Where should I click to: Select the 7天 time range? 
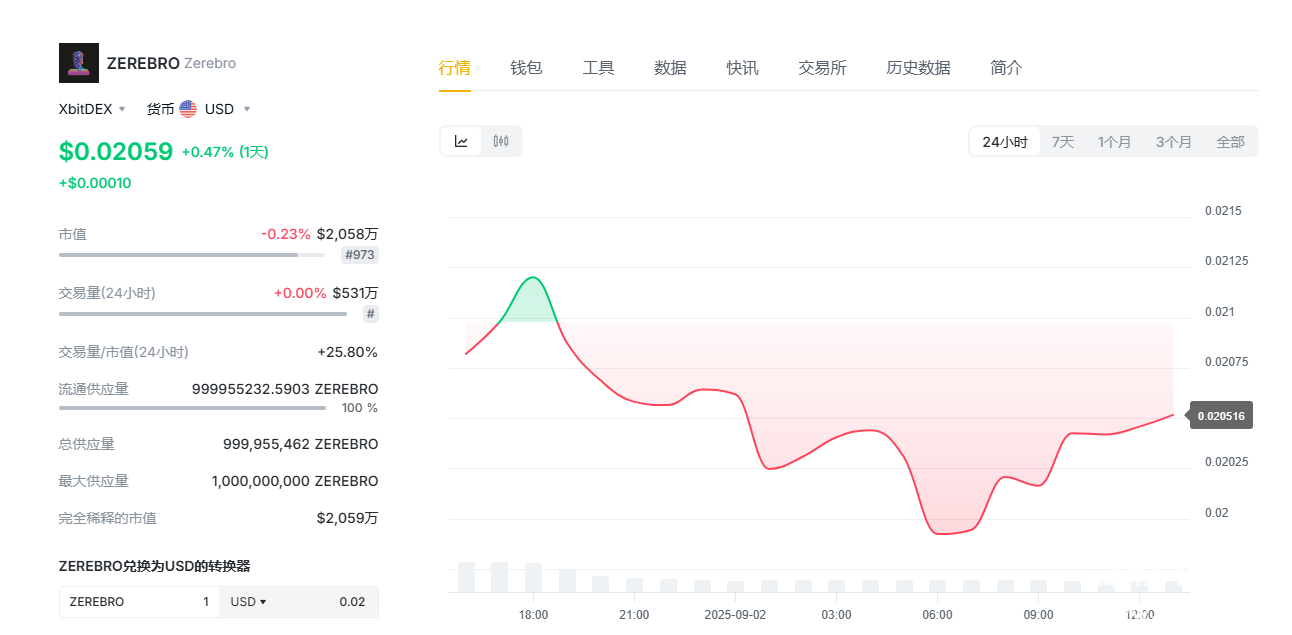tap(1062, 142)
